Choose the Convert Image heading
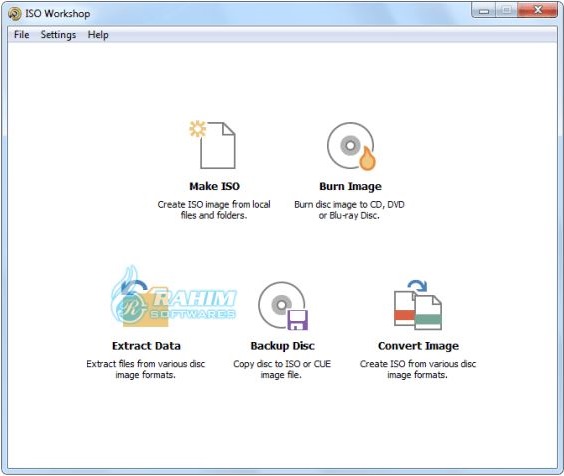This screenshot has height=476, width=564. 418,346
